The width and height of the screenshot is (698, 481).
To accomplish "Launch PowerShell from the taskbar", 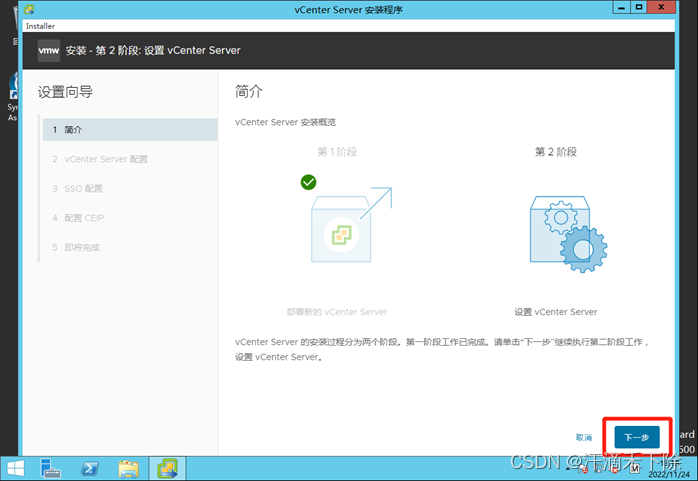I will click(89, 469).
